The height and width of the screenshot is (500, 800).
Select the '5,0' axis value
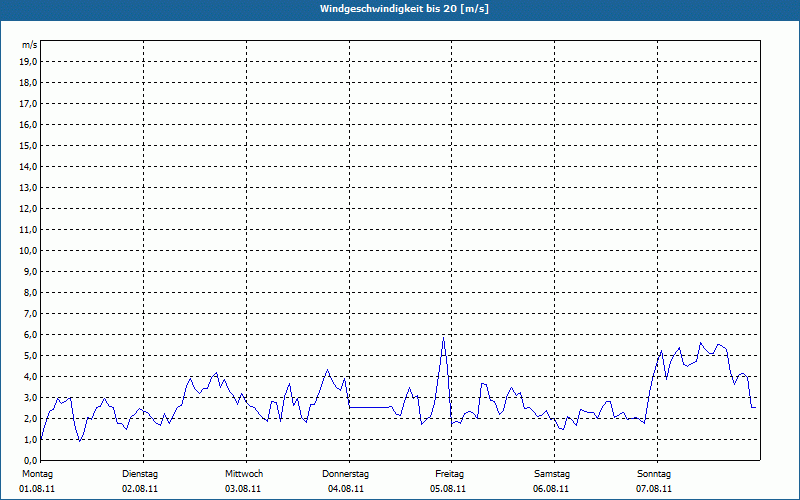click(x=30, y=356)
